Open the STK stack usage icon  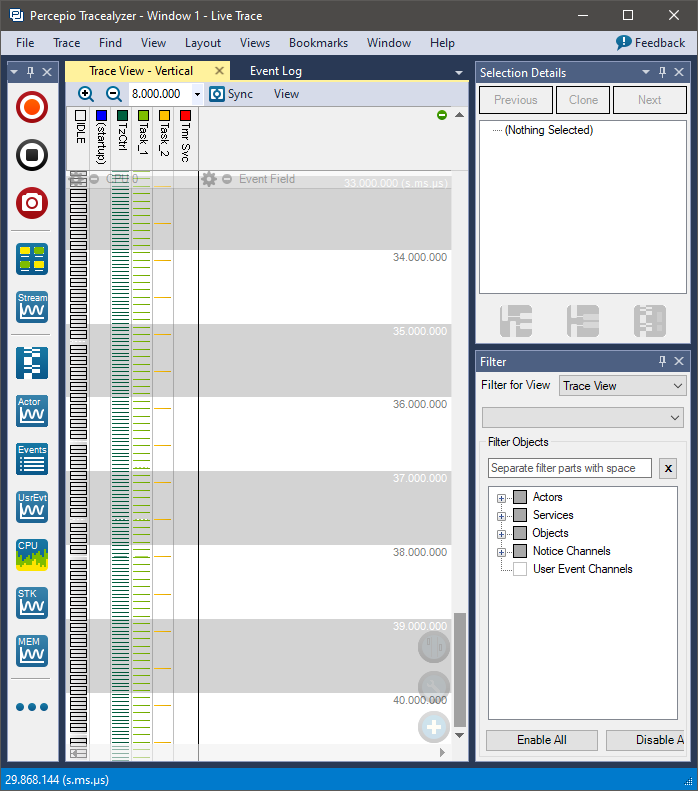click(x=32, y=602)
